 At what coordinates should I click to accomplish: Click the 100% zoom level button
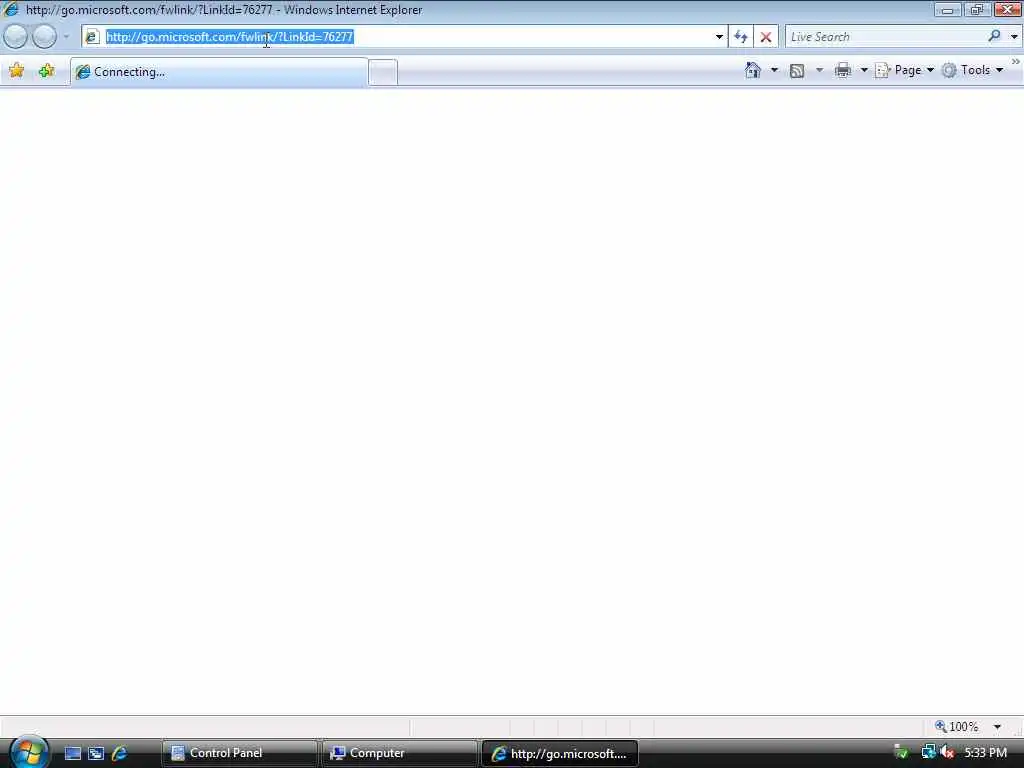957,726
